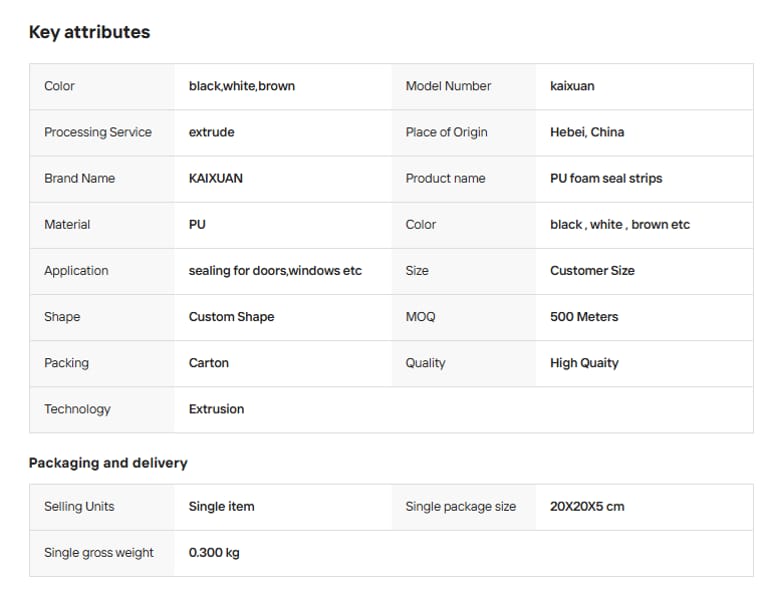Click the Custom Shape value

[231, 316]
